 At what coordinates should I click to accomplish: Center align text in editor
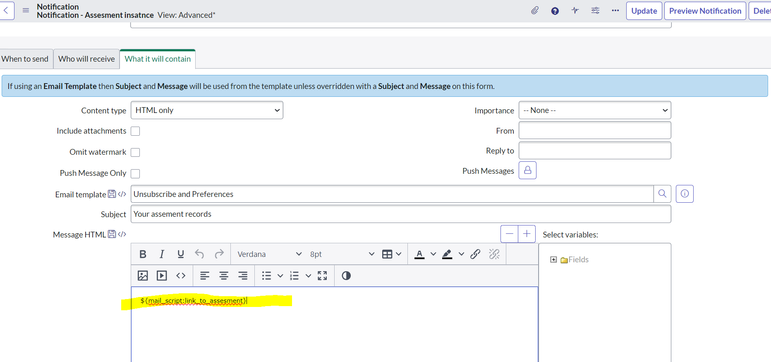click(x=224, y=275)
